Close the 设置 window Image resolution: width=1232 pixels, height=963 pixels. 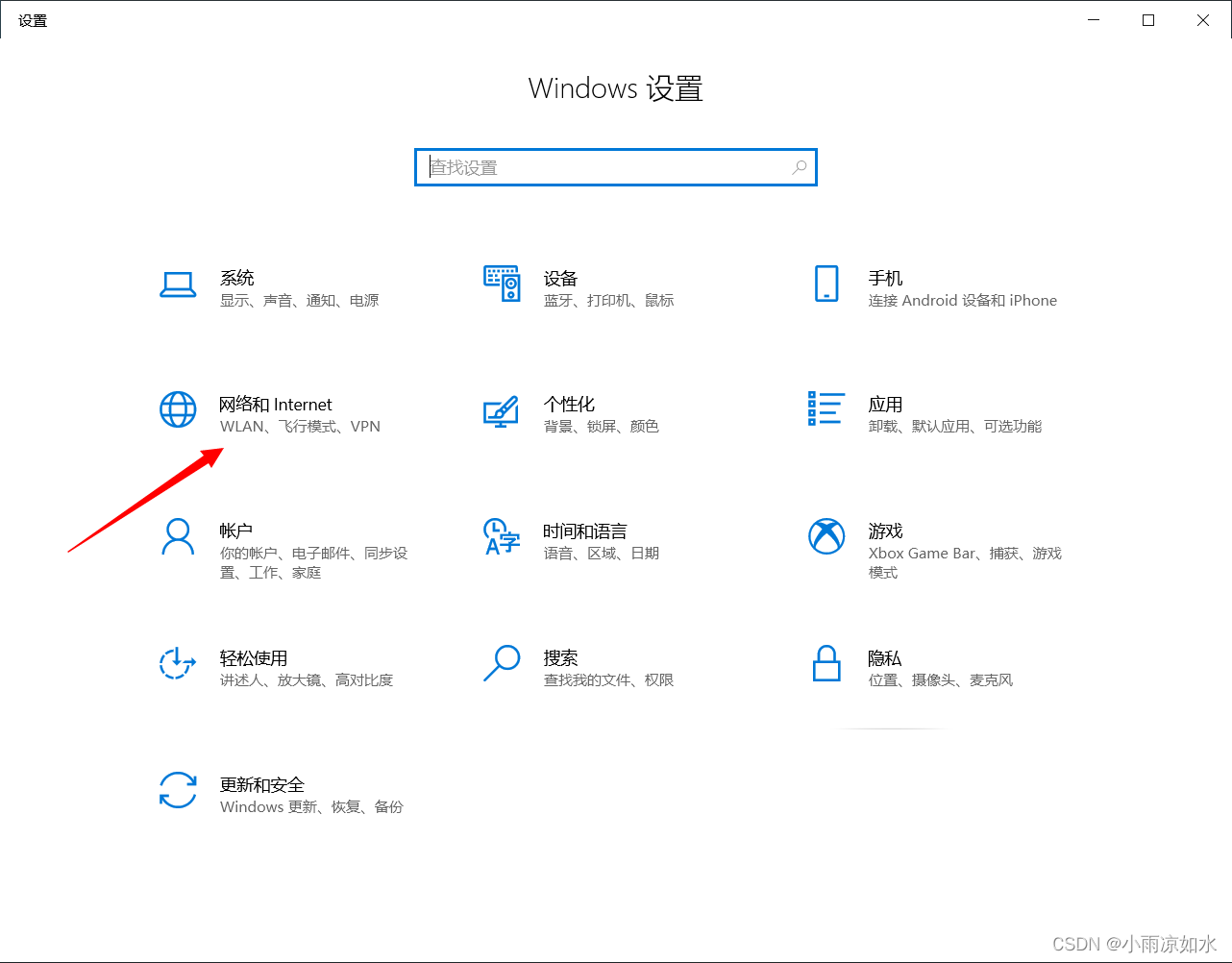tap(1203, 20)
